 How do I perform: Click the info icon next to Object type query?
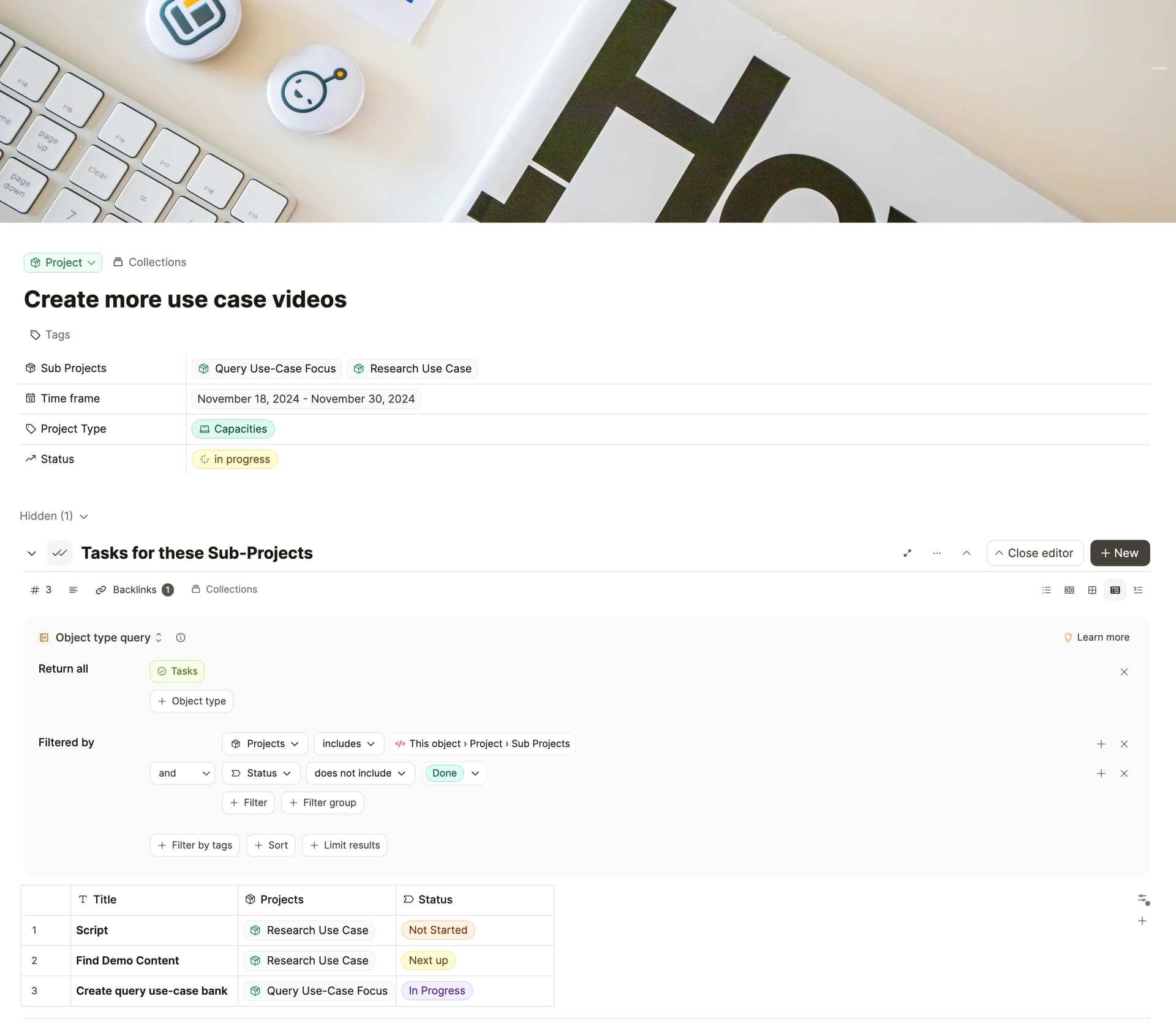pyautogui.click(x=181, y=638)
